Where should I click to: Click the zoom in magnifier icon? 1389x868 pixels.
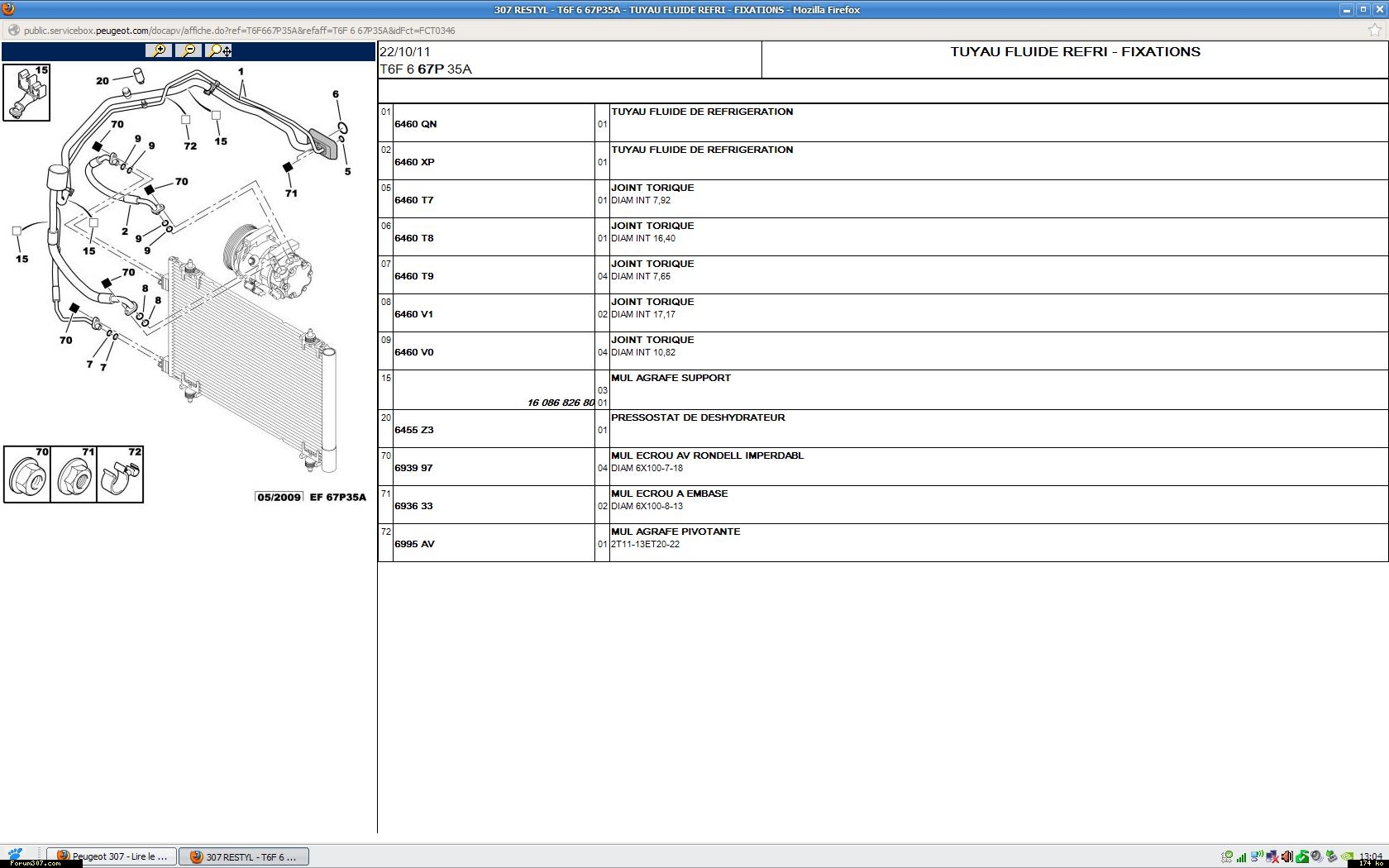pyautogui.click(x=159, y=50)
